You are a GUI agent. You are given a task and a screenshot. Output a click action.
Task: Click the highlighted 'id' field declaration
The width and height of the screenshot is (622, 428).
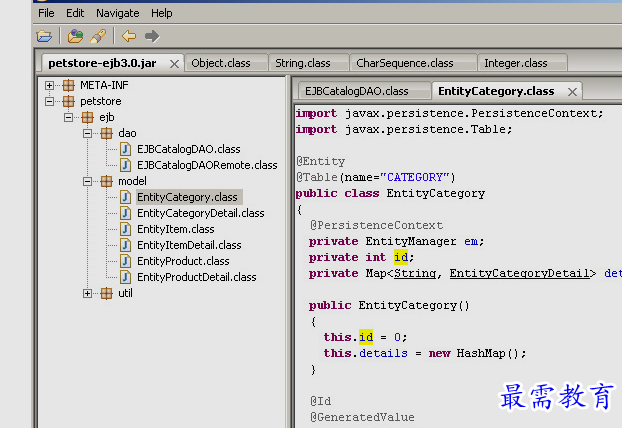pos(401,257)
